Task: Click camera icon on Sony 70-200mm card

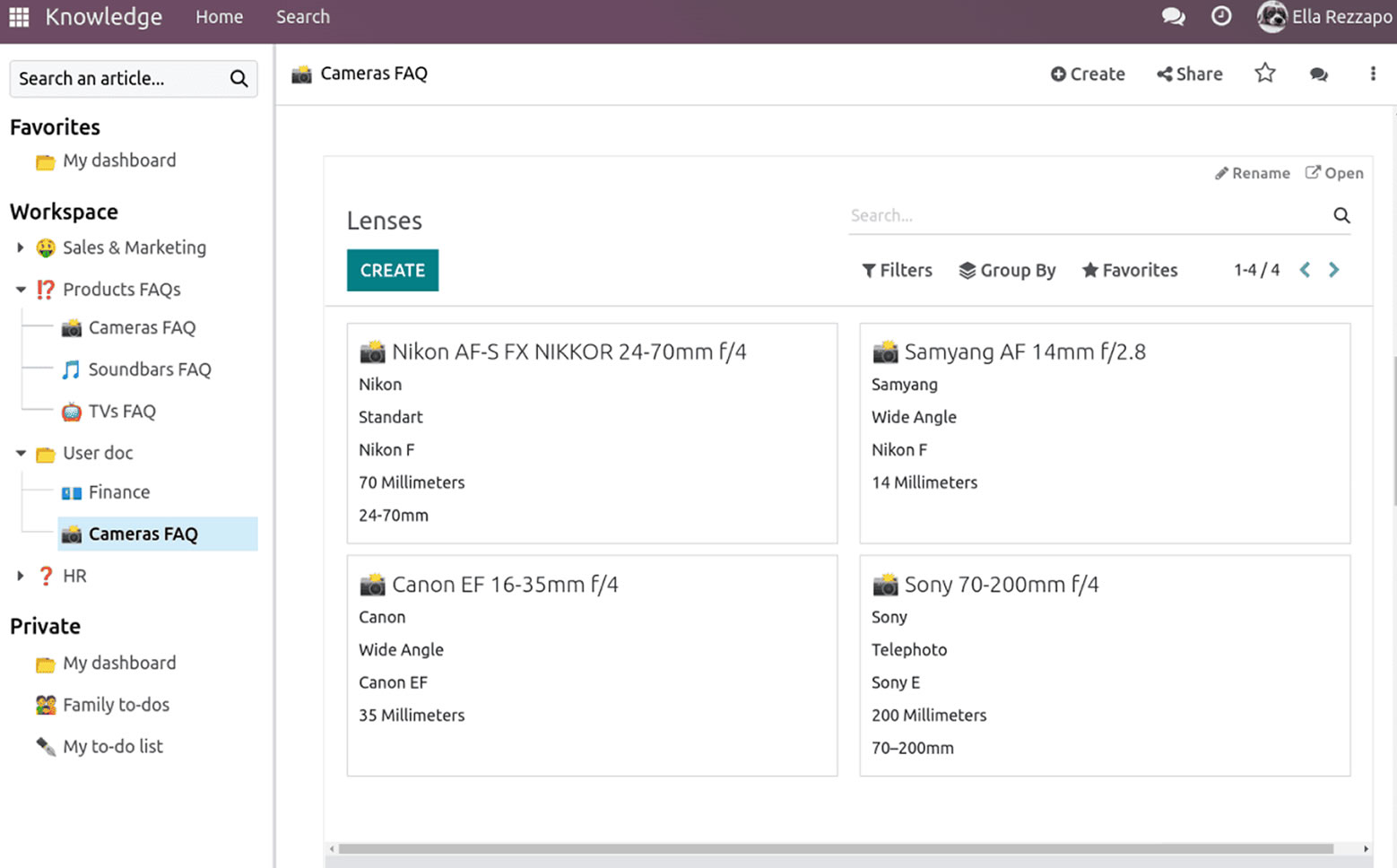Action: [x=885, y=585]
